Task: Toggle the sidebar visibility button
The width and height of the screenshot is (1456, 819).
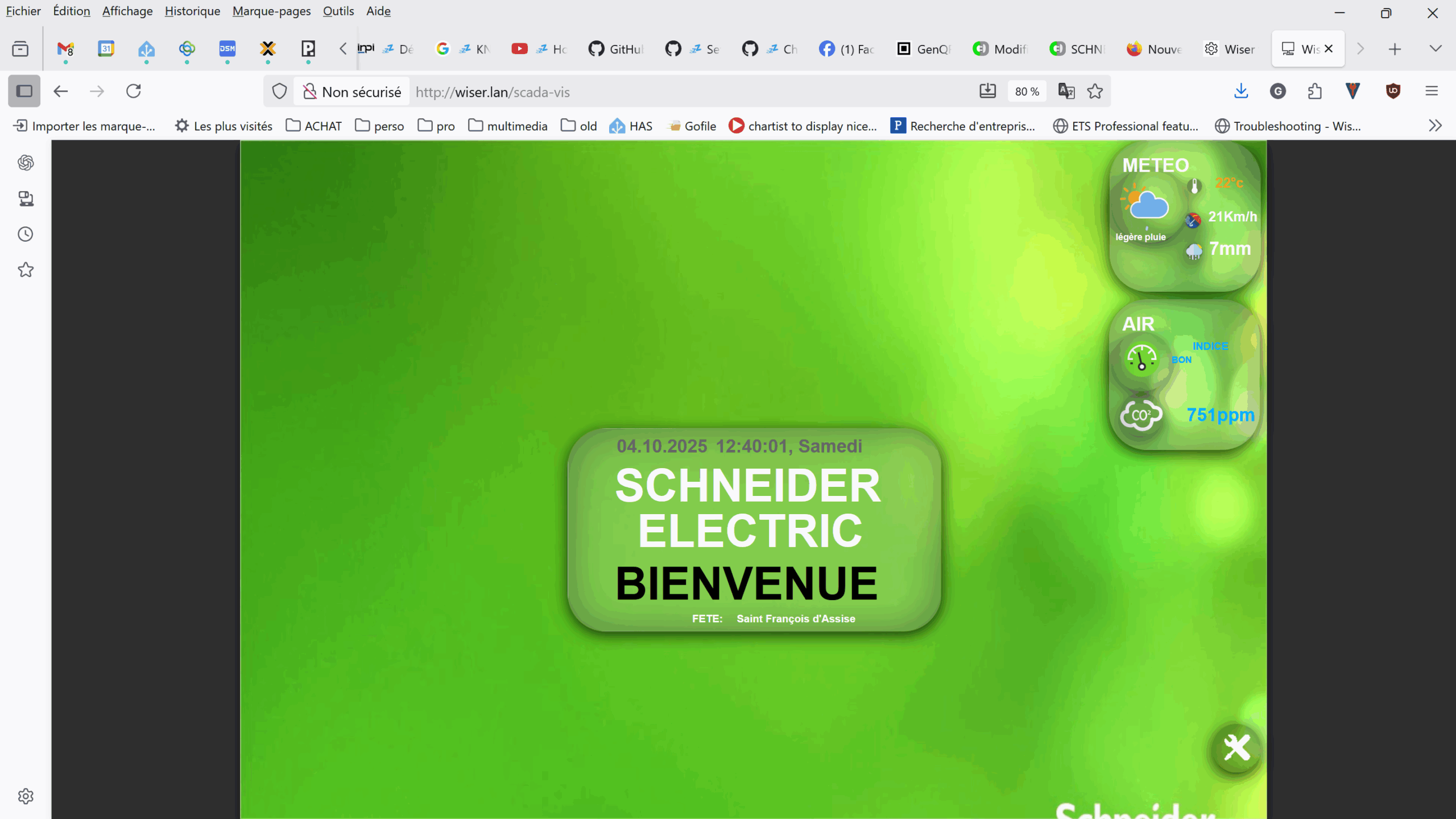Action: pyautogui.click(x=24, y=91)
